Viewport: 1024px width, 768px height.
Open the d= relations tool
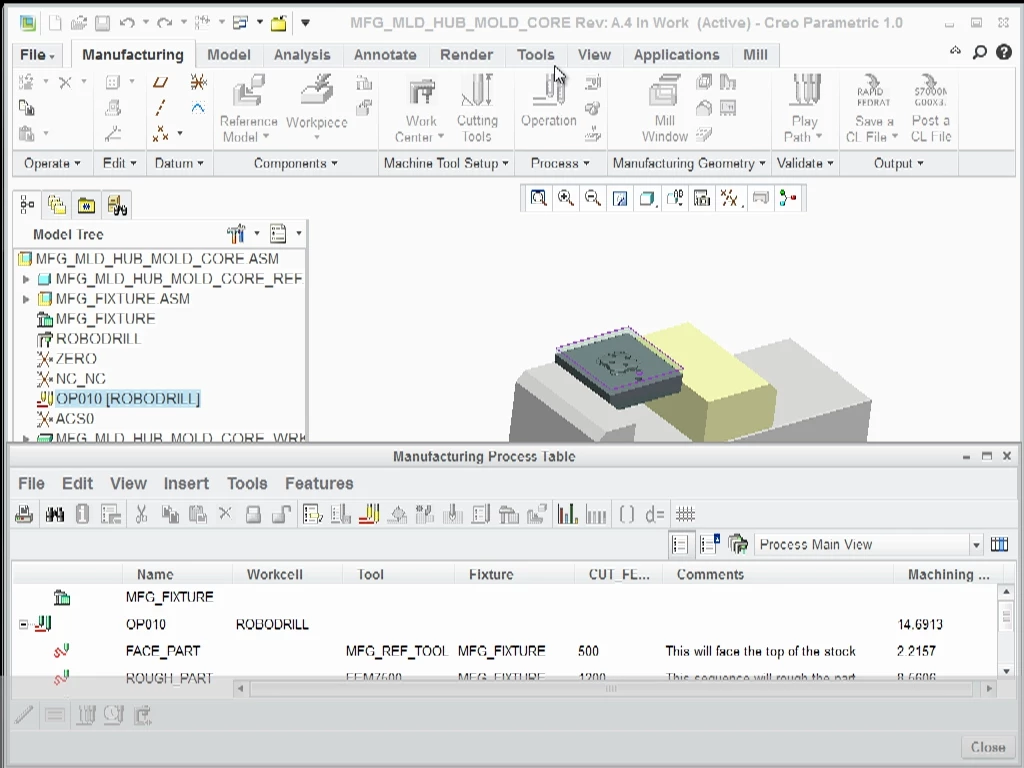pos(654,515)
